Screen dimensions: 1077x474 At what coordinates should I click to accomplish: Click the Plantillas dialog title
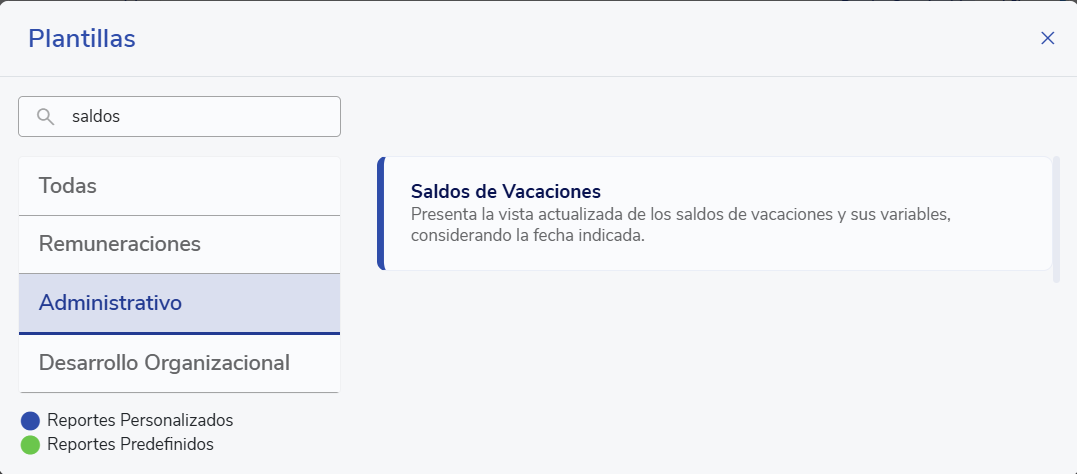point(82,39)
